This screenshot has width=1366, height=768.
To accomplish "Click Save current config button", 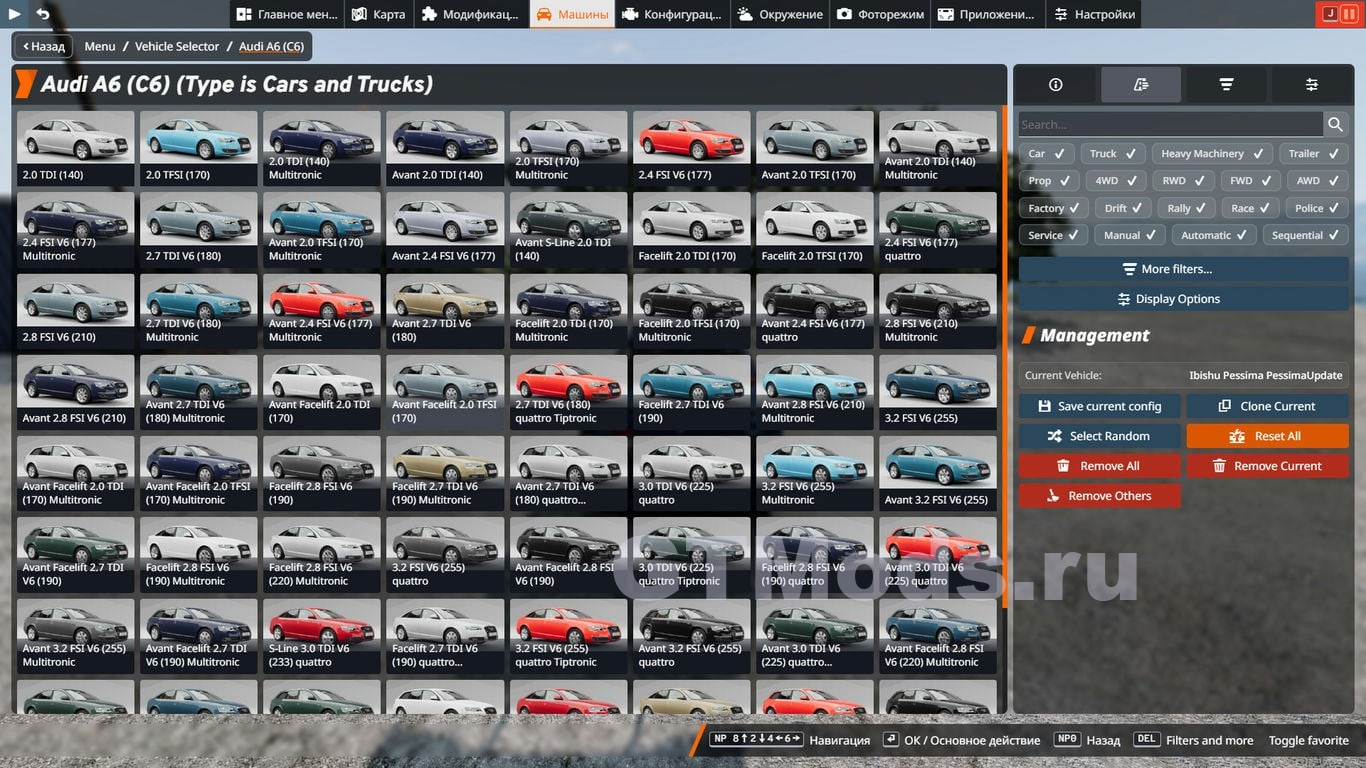I will (x=1099, y=407).
